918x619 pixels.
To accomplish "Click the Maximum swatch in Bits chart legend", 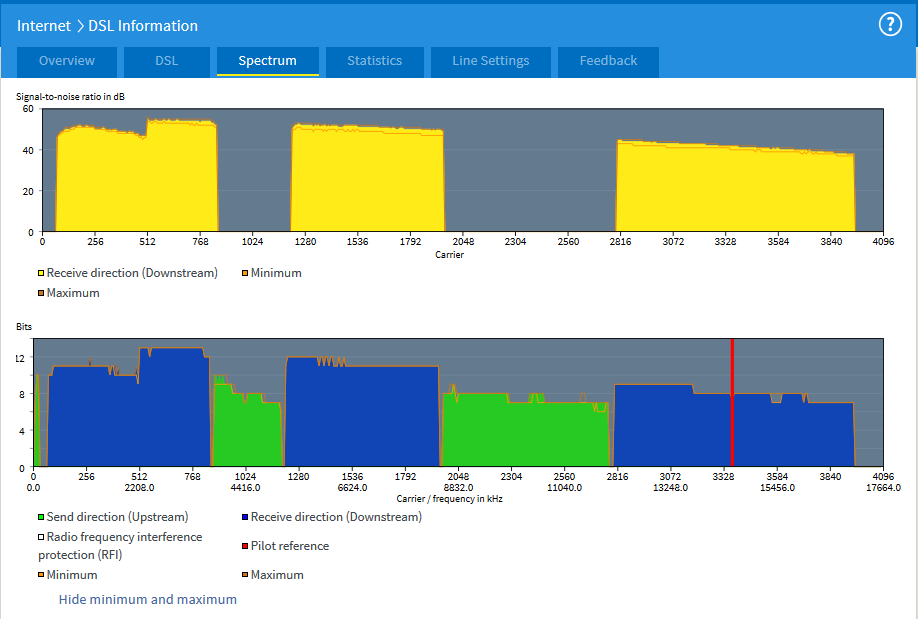I will click(x=245, y=576).
